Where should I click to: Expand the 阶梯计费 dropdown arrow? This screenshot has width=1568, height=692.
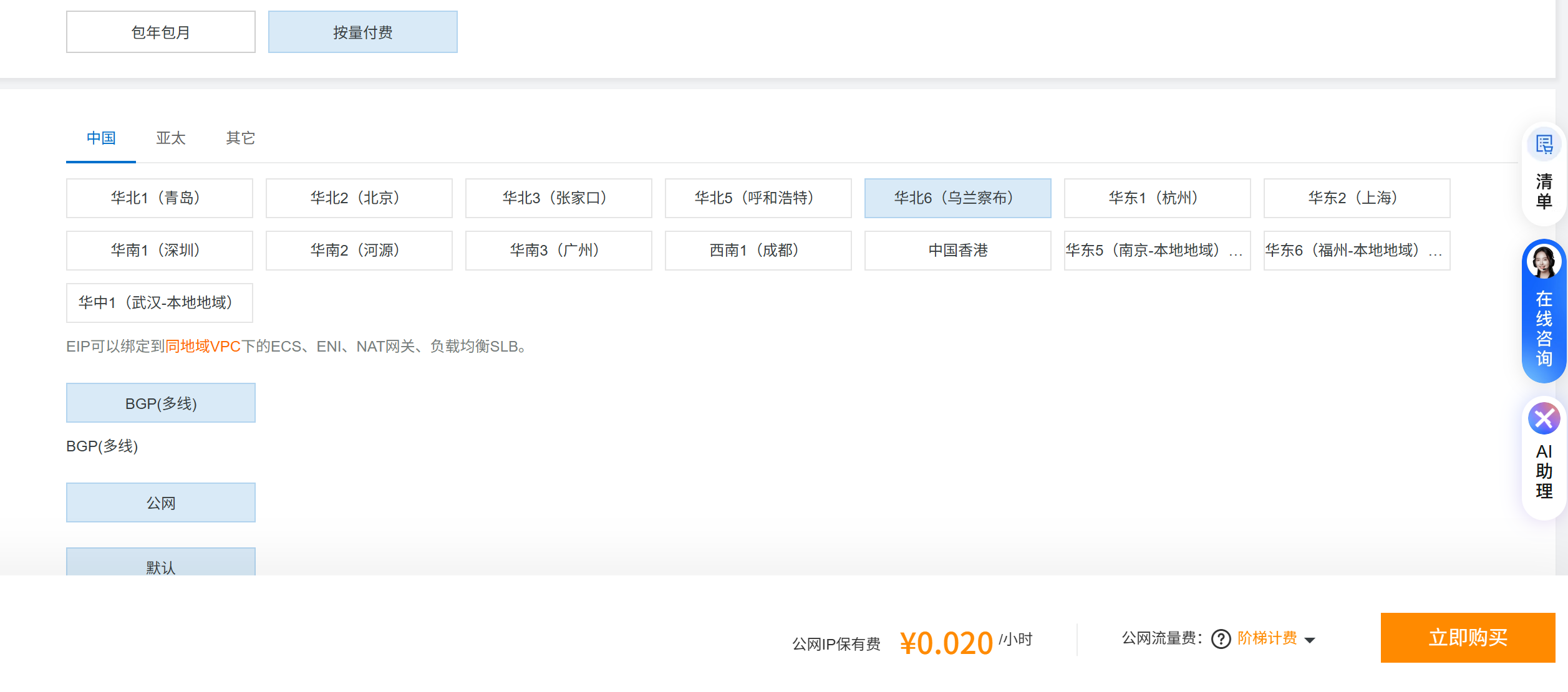pos(1310,640)
